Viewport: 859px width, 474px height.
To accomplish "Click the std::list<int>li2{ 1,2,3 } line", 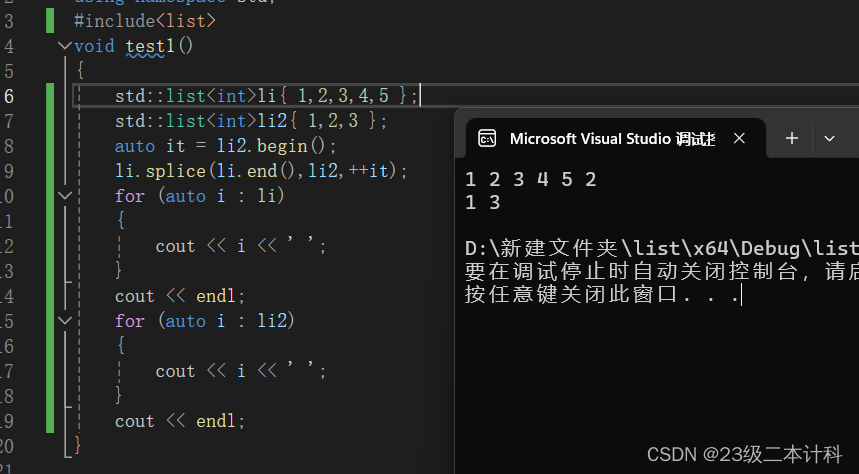I will click(x=251, y=121).
